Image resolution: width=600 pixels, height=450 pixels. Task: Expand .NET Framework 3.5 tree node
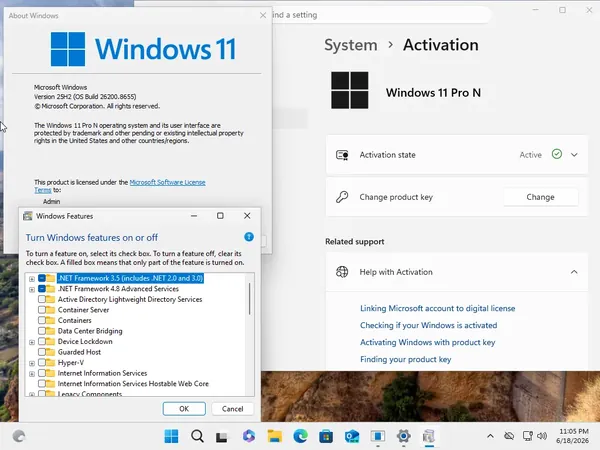coord(32,279)
